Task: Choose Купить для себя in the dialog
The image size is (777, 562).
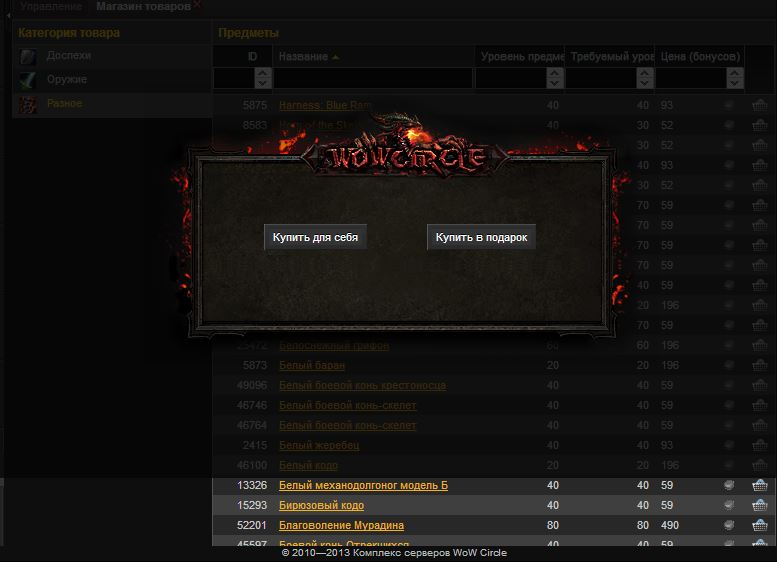Action: pos(315,237)
